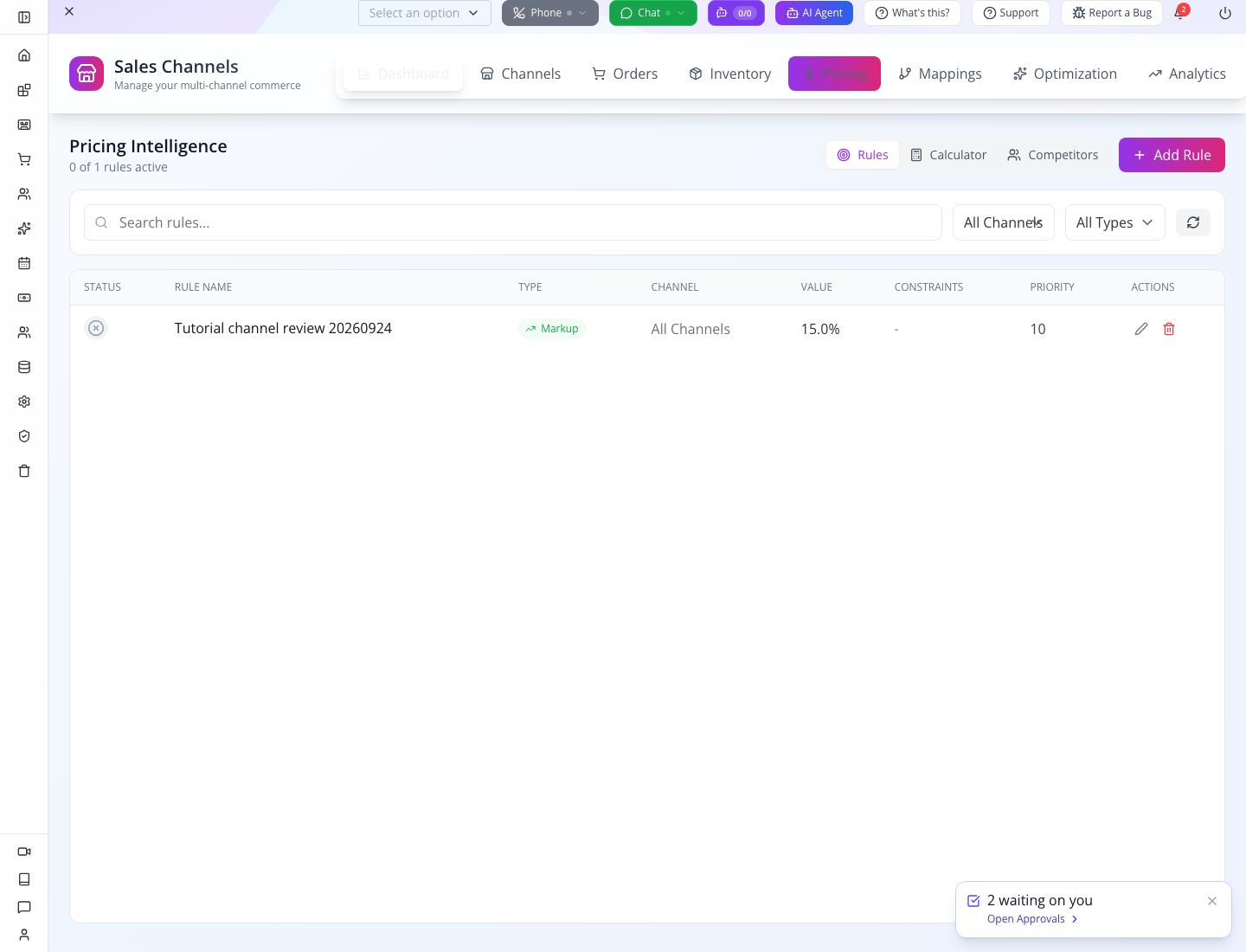1246x952 pixels.
Task: Click the Support button
Action: tap(1011, 13)
